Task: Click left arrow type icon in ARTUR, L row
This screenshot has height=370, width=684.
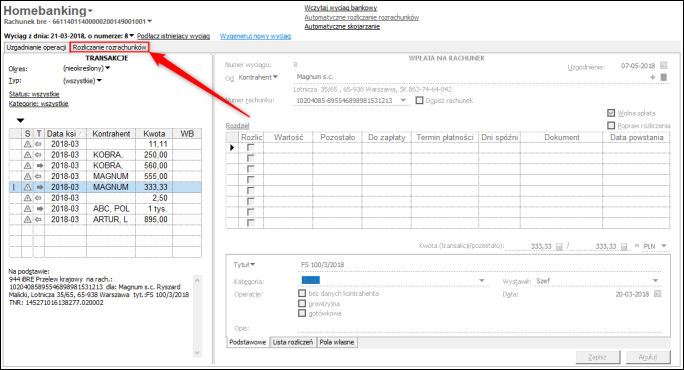Action: 38,219
